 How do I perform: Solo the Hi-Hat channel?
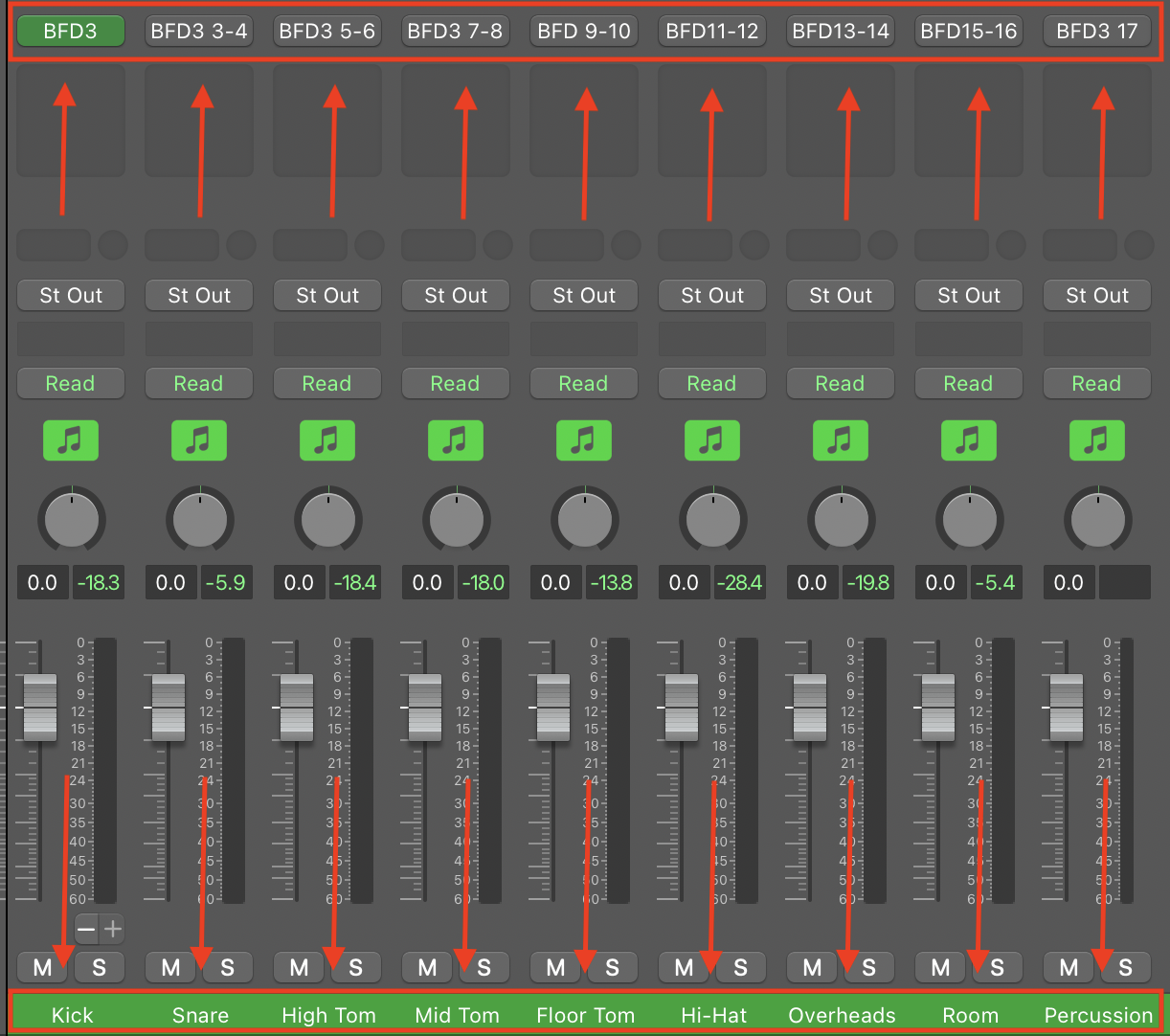click(741, 968)
